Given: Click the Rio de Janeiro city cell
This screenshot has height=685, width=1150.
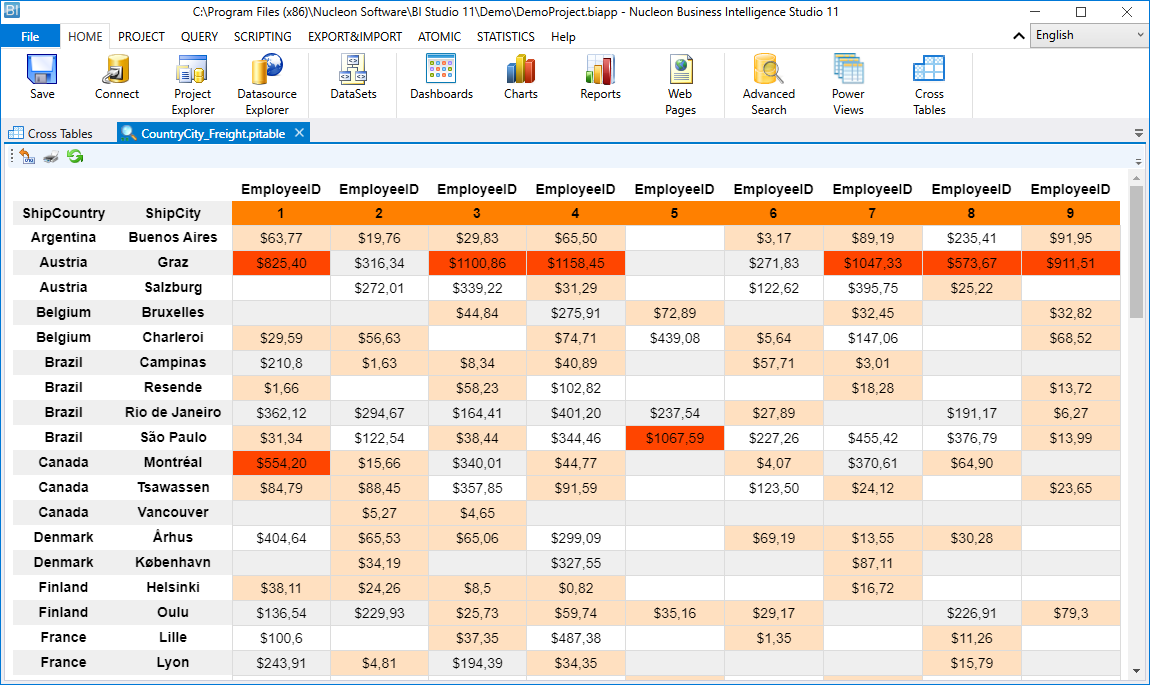Looking at the screenshot, I should [173, 412].
